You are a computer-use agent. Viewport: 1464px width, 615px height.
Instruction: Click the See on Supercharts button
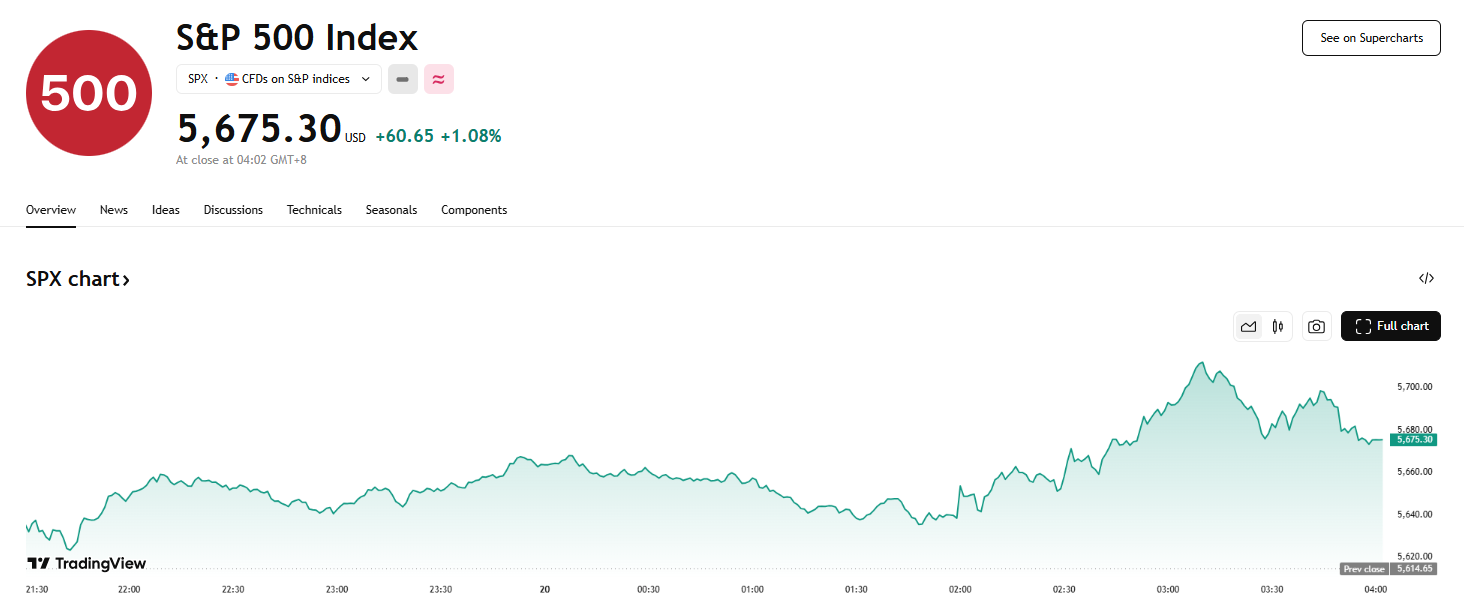[1371, 38]
